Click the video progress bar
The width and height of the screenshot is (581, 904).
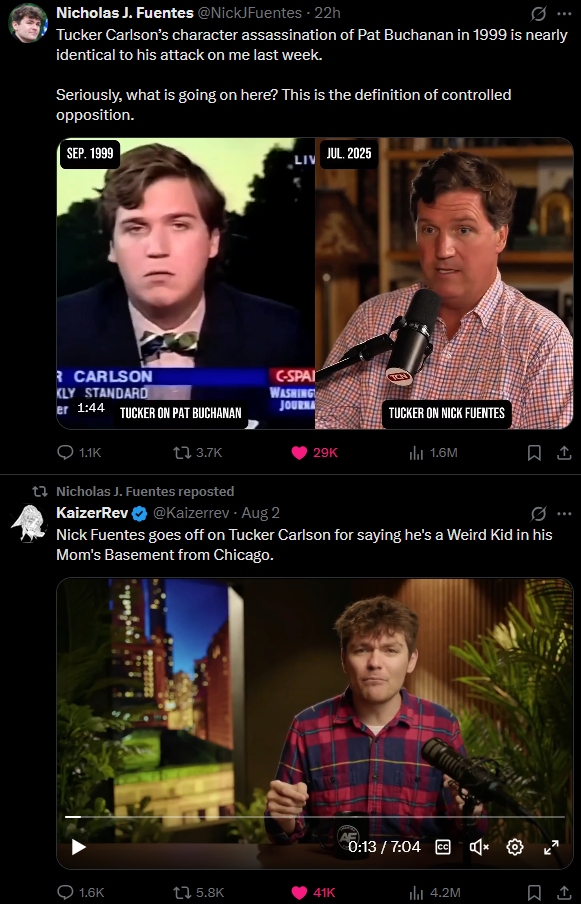click(315, 817)
